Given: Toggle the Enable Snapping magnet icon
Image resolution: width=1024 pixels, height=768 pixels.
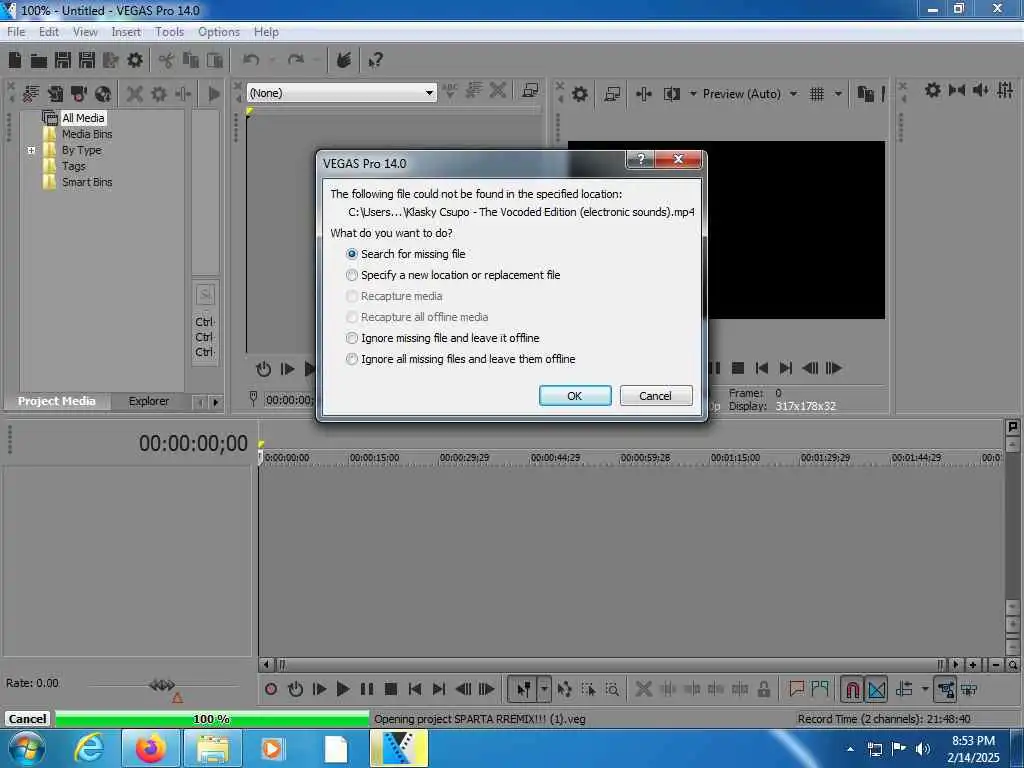Looking at the screenshot, I should (852, 689).
